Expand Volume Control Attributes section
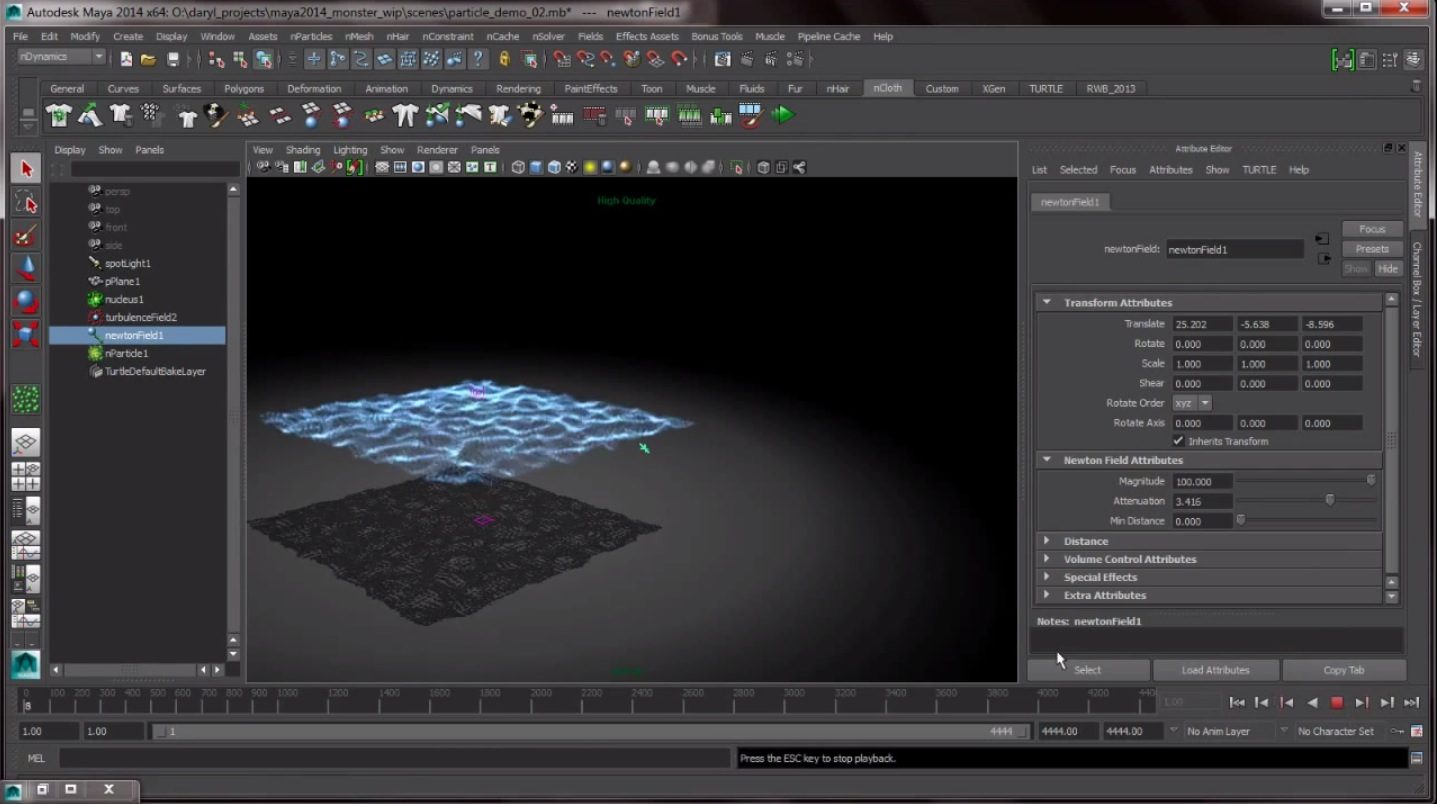The height and width of the screenshot is (804, 1437). click(x=1047, y=559)
